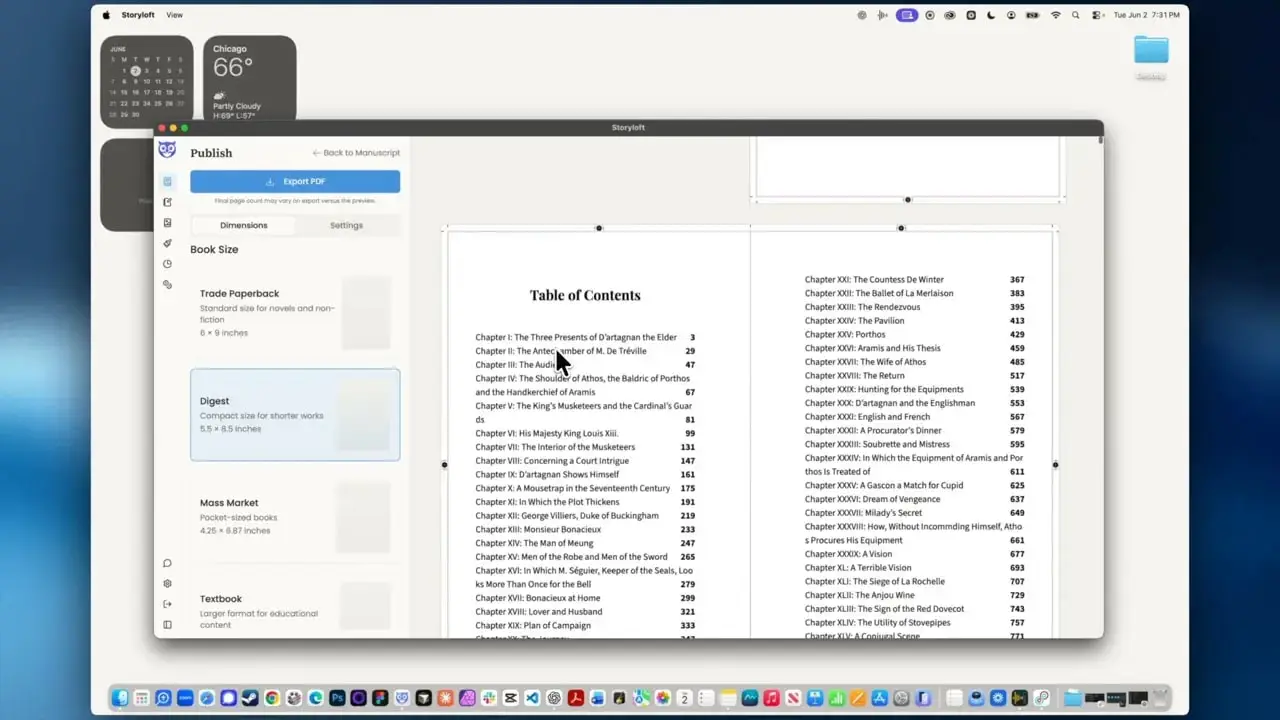Screen dimensions: 1280x720
Task: Open the link chain icon in sidebar
Action: point(167,285)
